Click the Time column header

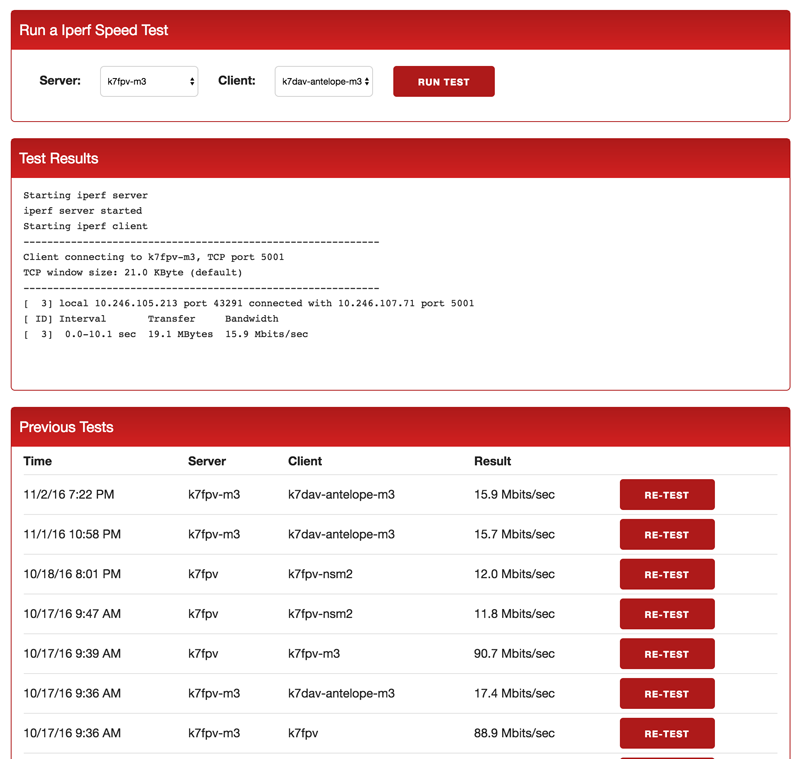point(37,461)
